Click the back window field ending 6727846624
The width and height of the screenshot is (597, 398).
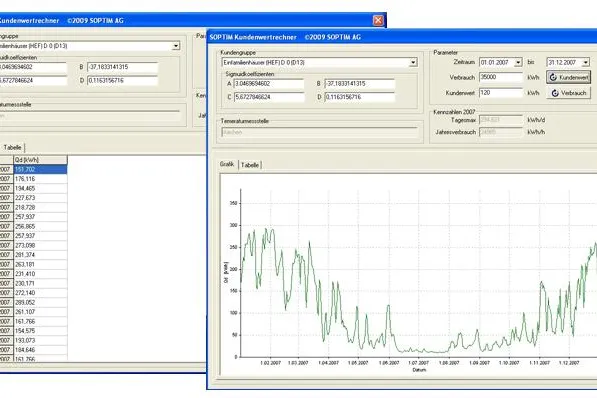coord(33,81)
